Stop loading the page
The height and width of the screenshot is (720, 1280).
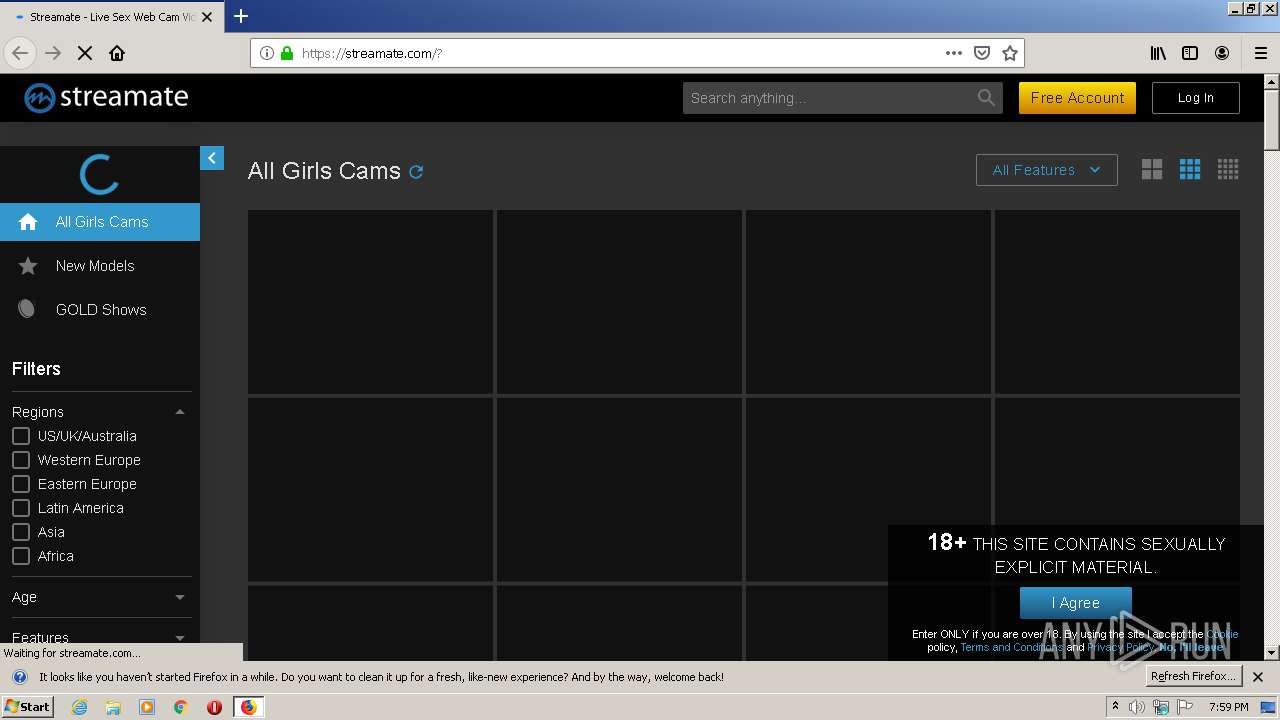pos(85,53)
